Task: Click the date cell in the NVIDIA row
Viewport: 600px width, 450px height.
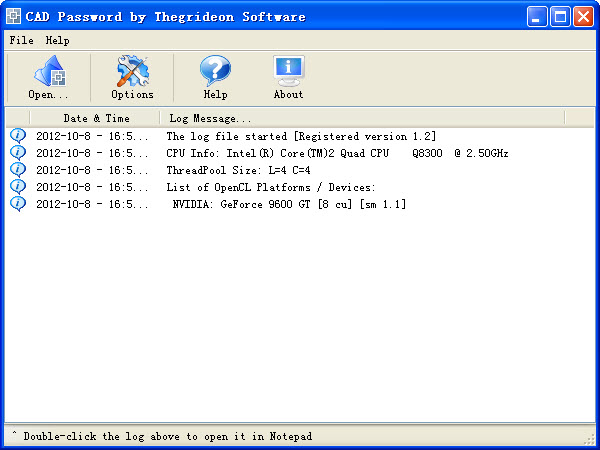Action: [92, 204]
